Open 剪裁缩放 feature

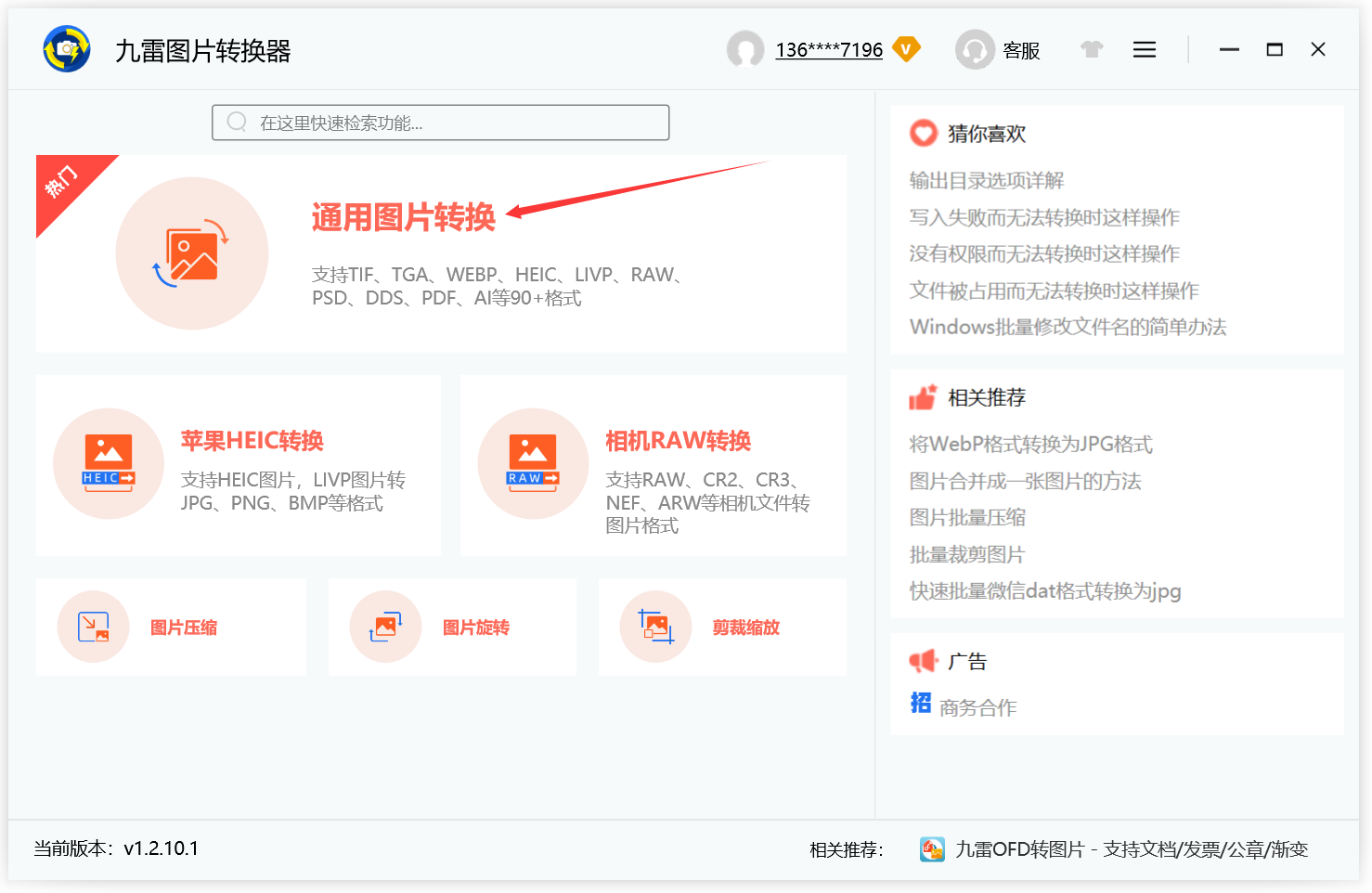coord(746,628)
